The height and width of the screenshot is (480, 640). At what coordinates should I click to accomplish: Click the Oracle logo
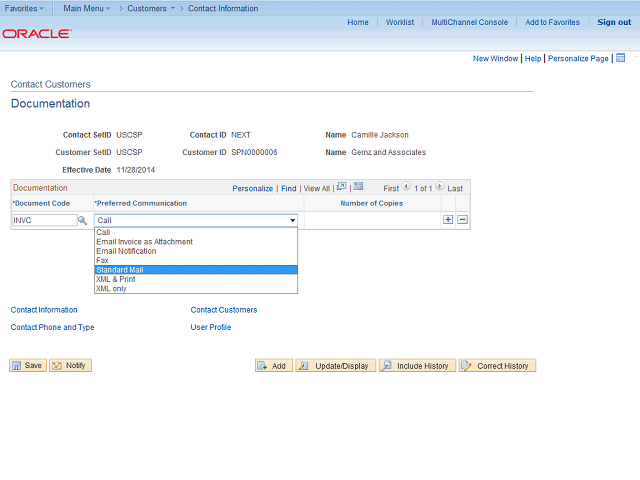[37, 33]
